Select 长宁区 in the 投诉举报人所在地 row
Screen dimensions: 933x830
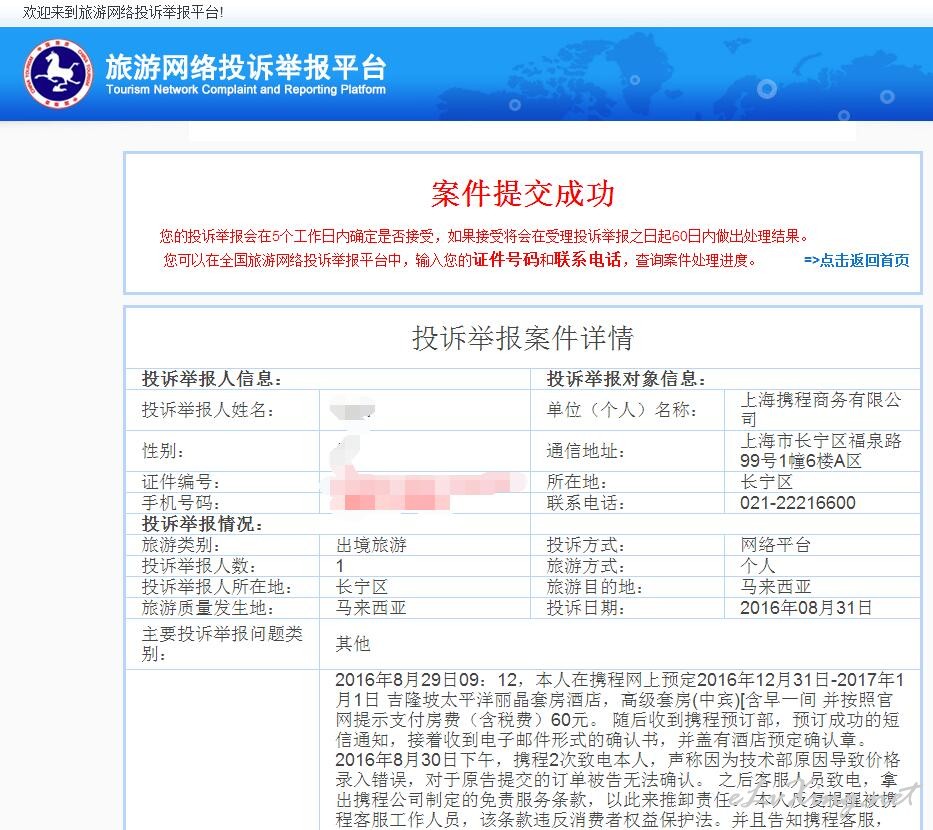[362, 587]
